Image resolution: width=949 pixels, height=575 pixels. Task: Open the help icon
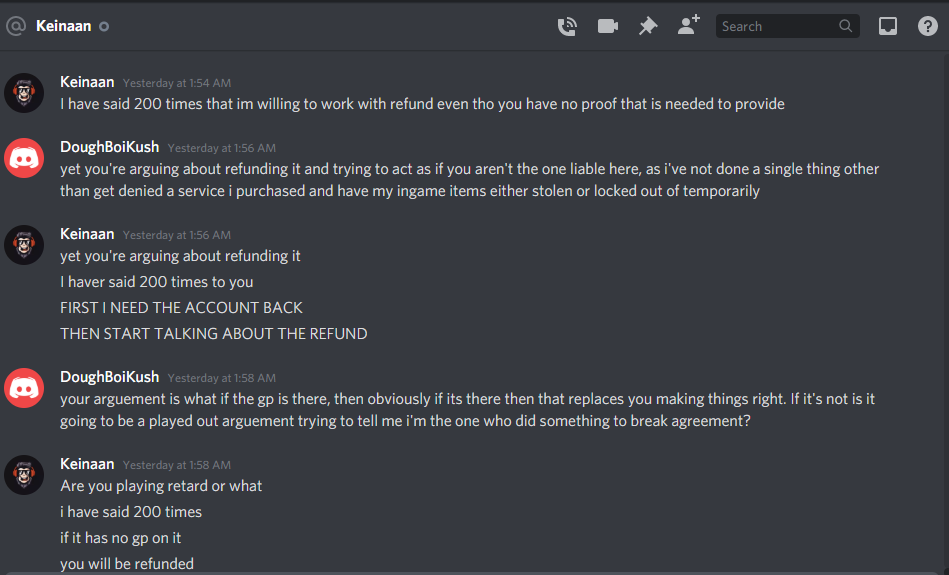tap(928, 26)
